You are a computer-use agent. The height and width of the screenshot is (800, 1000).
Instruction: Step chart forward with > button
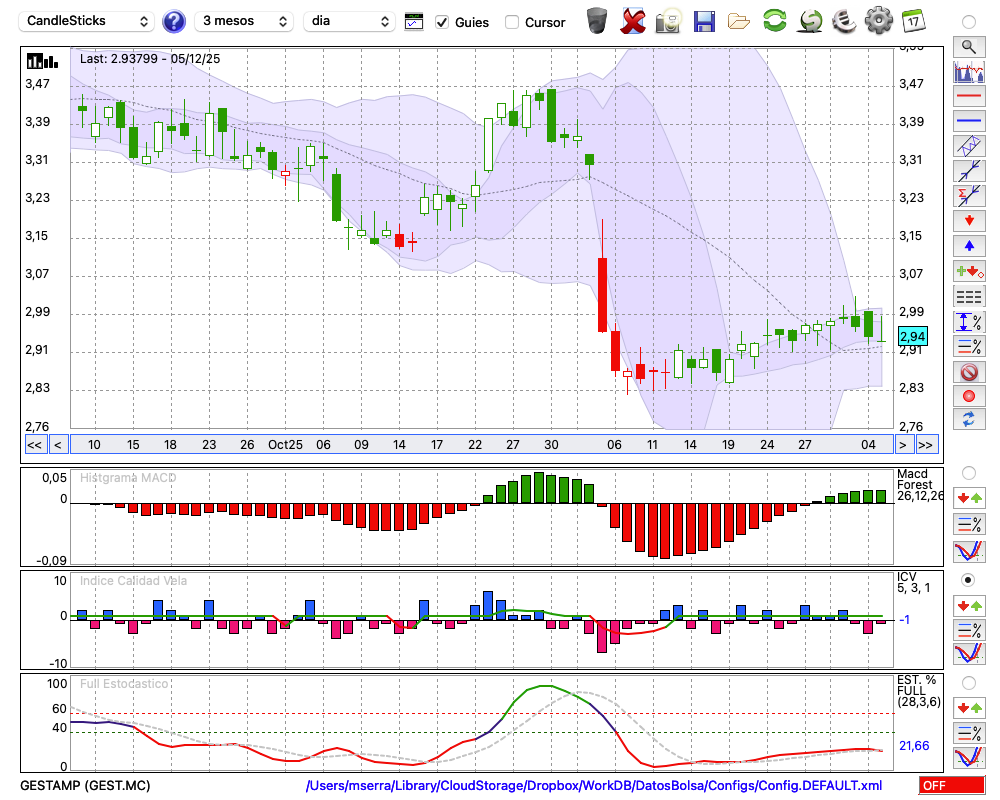pos(902,445)
